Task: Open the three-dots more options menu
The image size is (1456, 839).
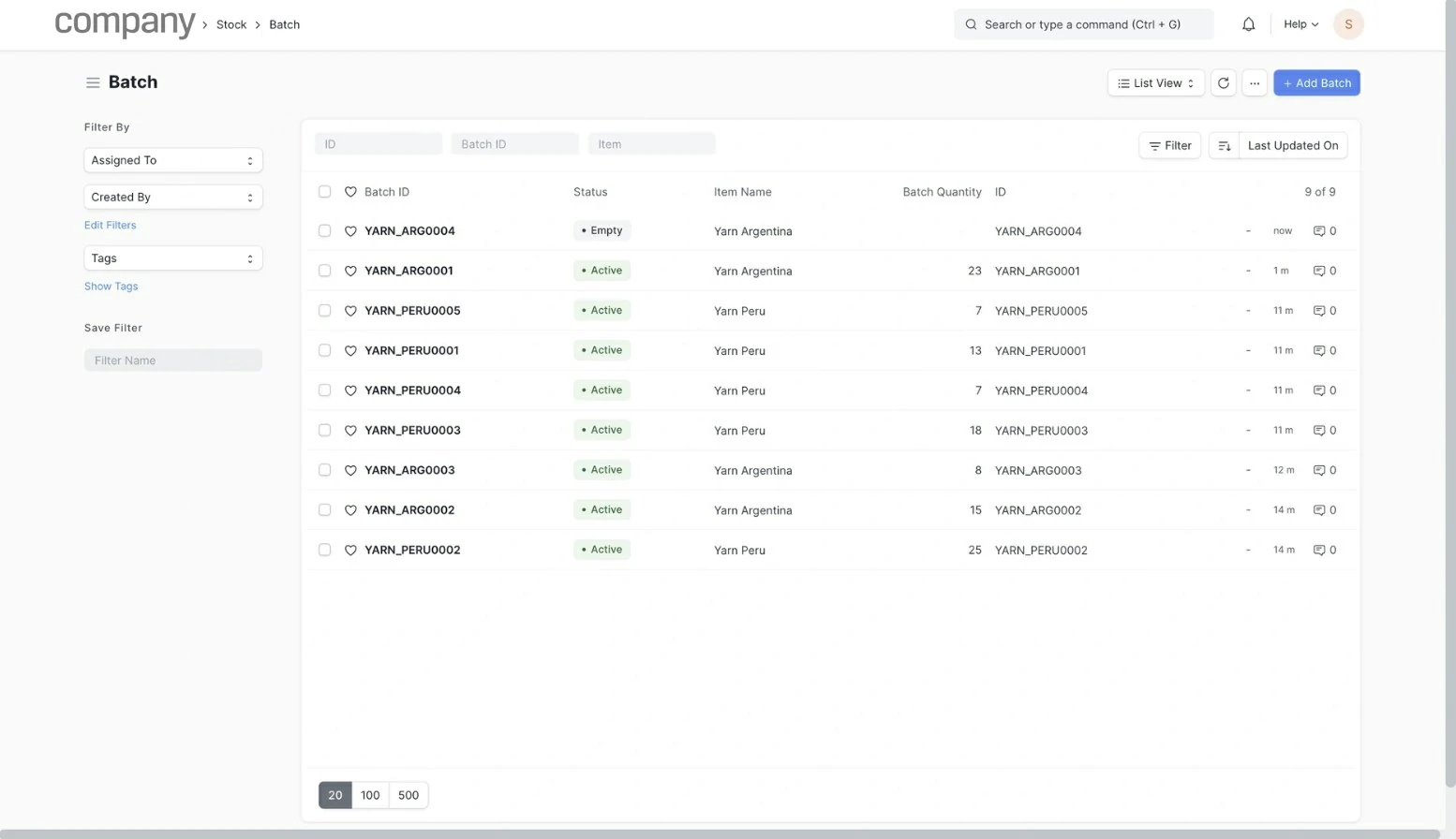Action: [1255, 83]
